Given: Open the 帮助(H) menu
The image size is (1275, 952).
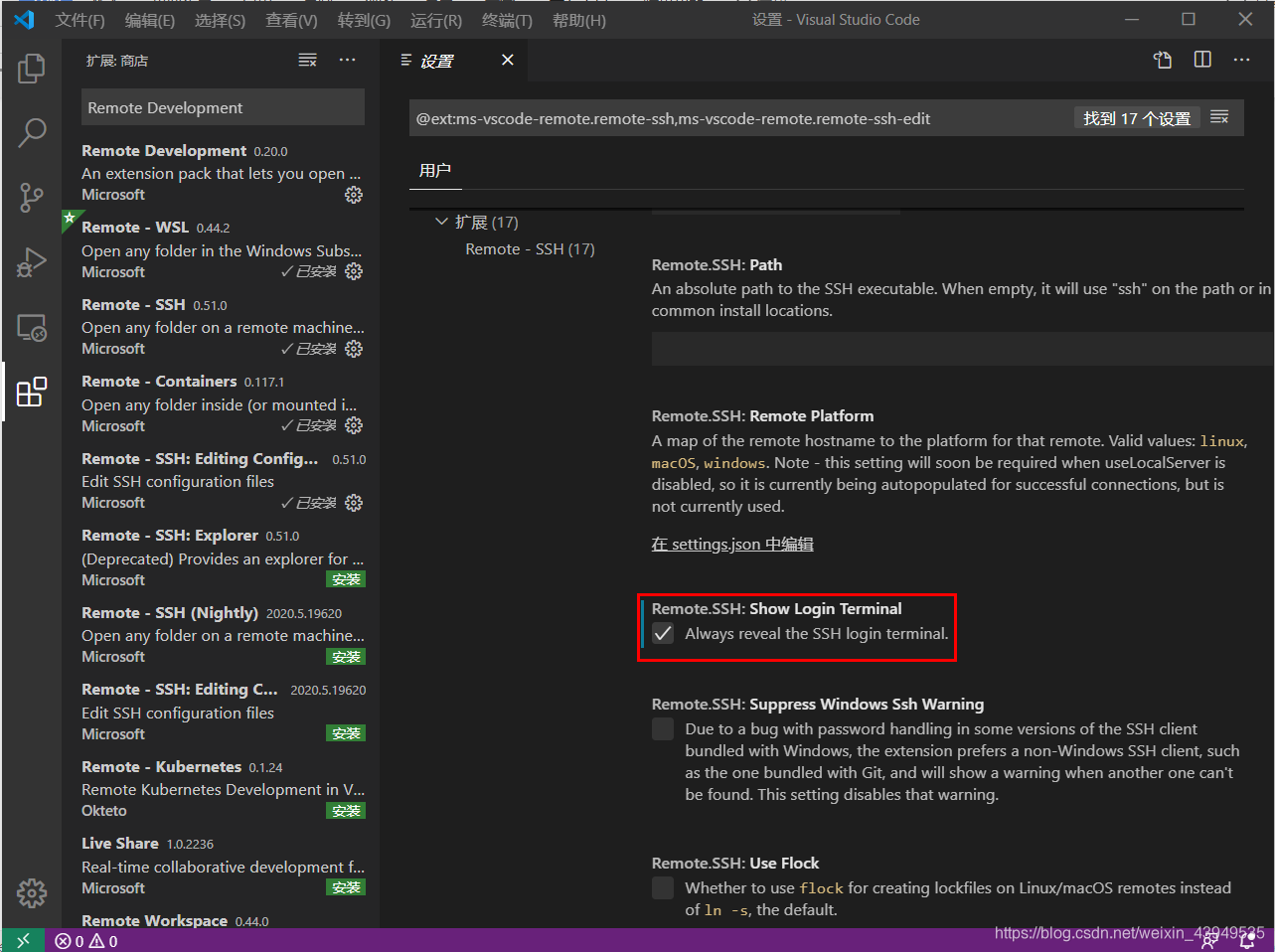Looking at the screenshot, I should (x=578, y=20).
